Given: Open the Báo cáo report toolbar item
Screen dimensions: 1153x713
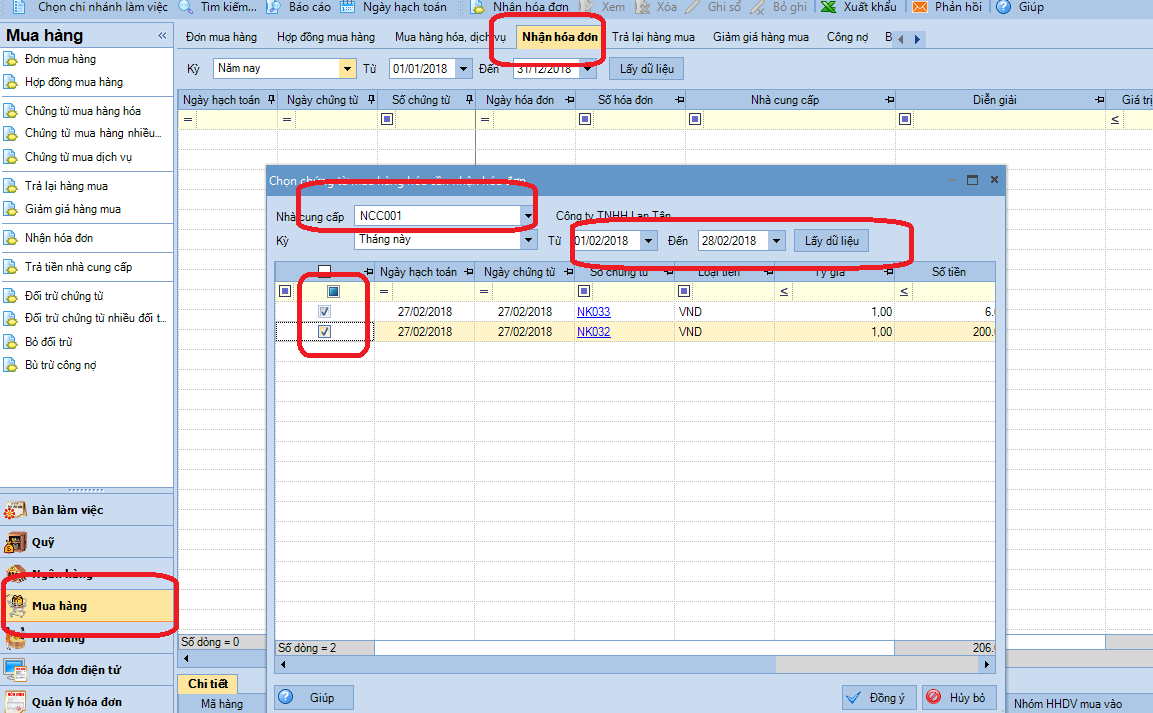Looking at the screenshot, I should click(299, 7).
